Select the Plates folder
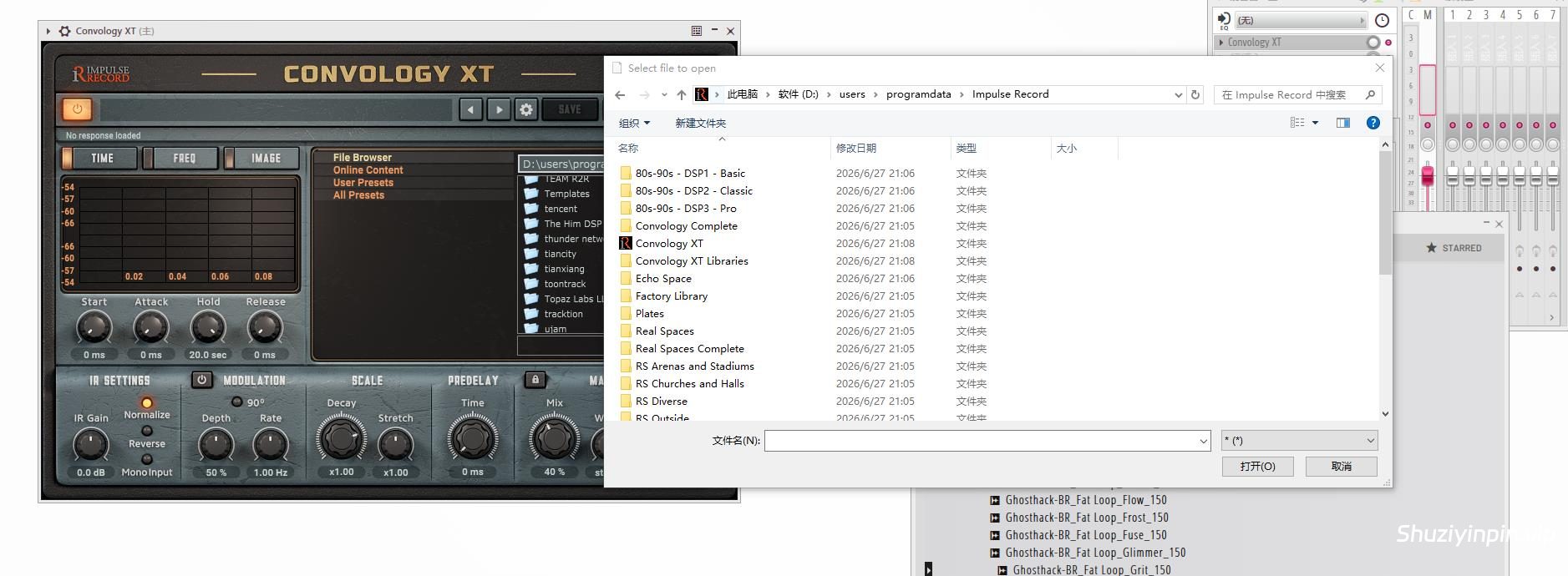 point(649,313)
